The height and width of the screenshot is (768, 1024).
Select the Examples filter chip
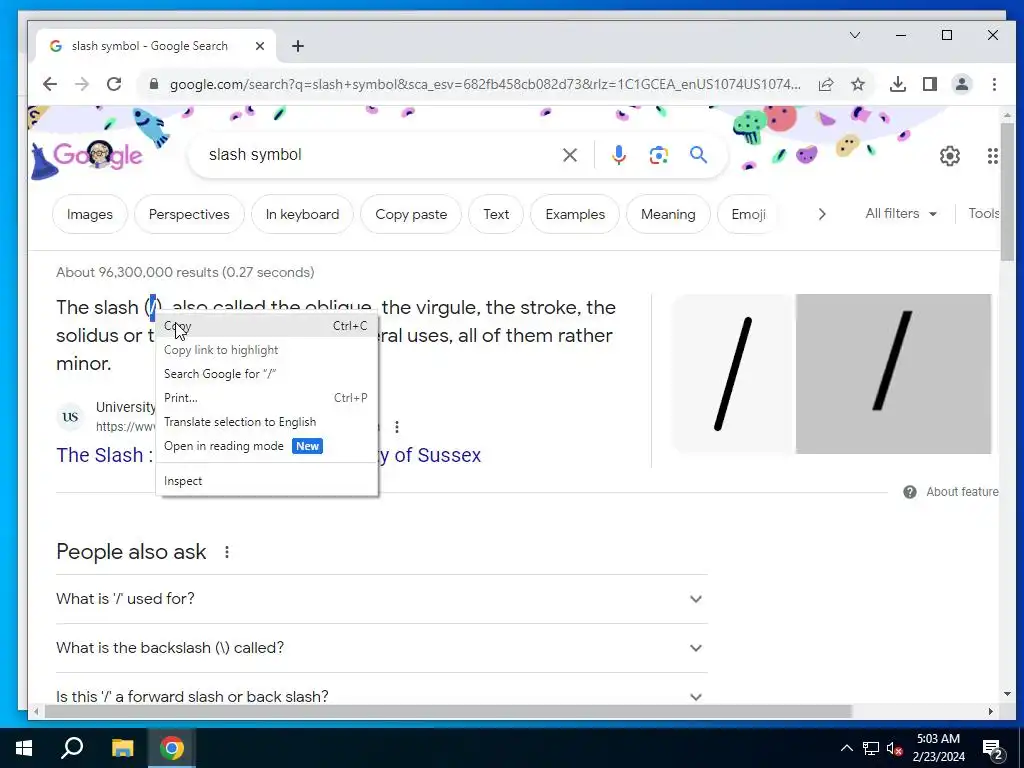click(575, 214)
